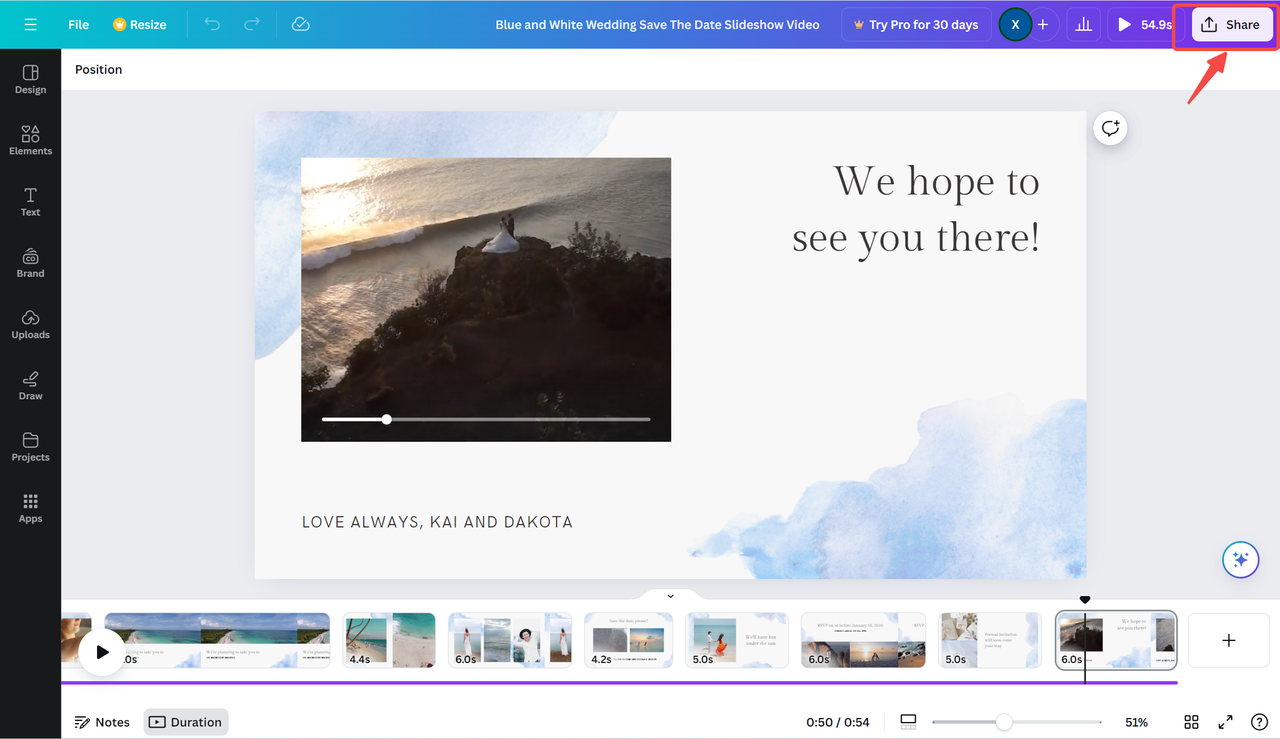Open the Apps panel in the sidebar
Image resolution: width=1280 pixels, height=739 pixels.
(x=30, y=508)
